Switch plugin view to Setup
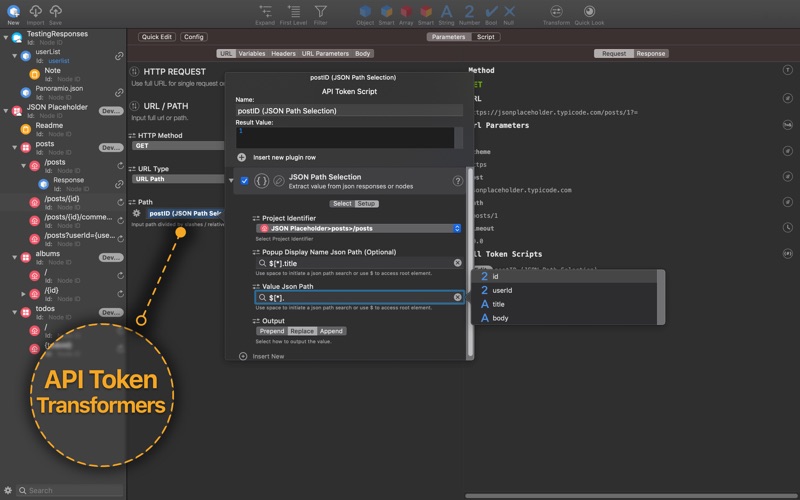800x500 pixels. click(366, 204)
